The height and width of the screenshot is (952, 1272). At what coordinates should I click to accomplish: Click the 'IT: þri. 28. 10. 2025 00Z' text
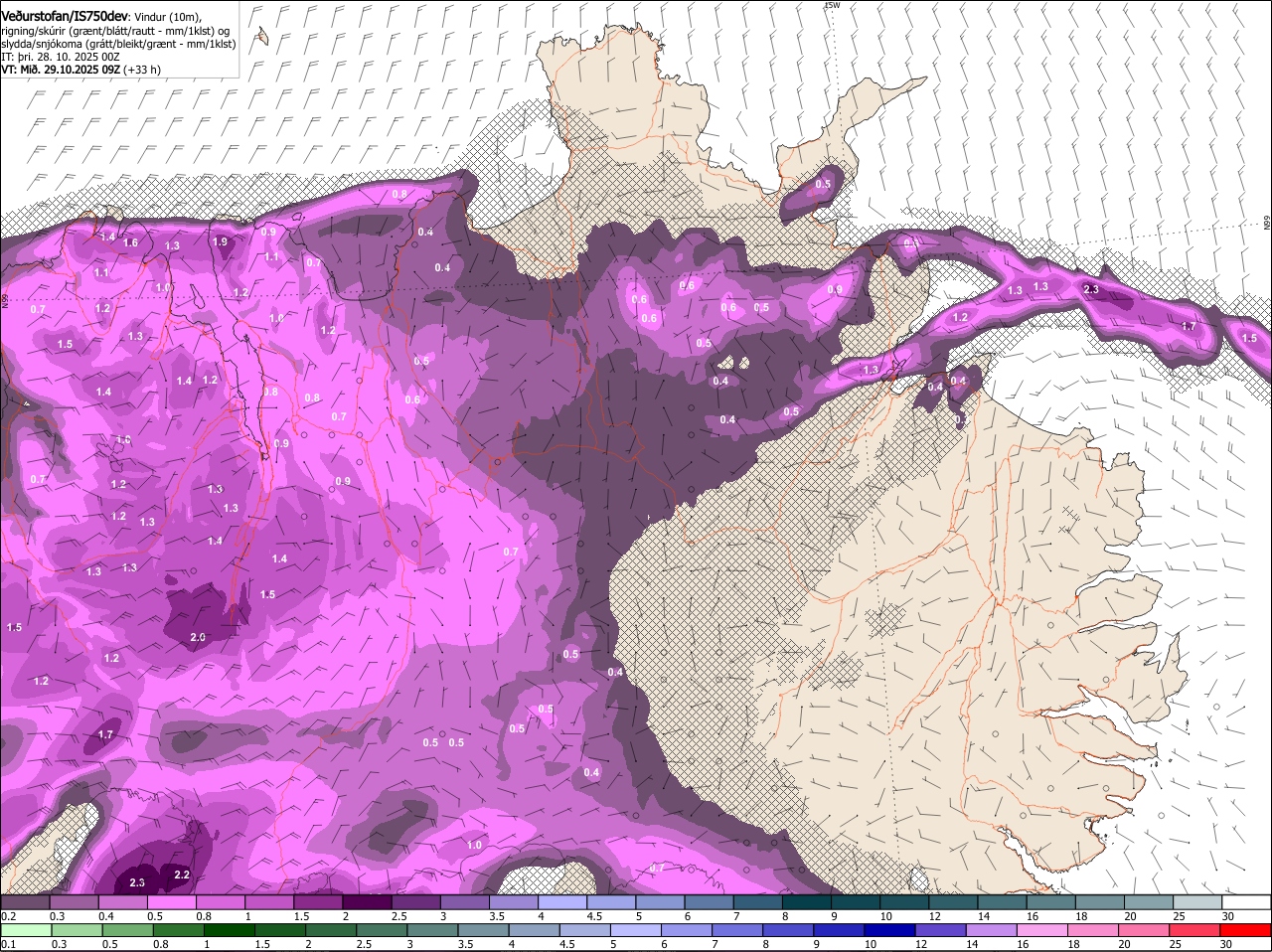[61, 57]
